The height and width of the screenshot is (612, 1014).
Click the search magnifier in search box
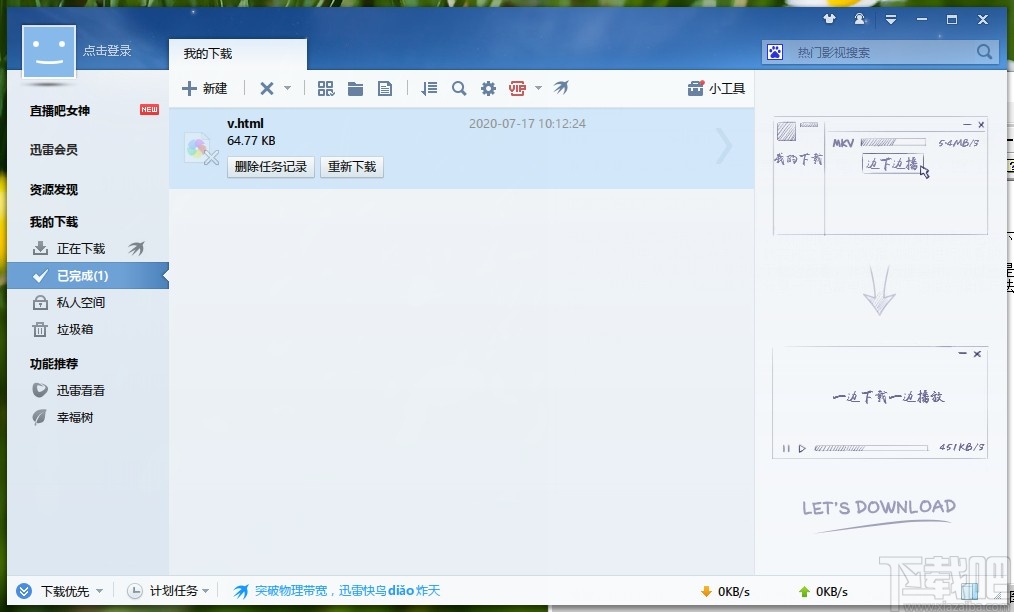(x=984, y=52)
